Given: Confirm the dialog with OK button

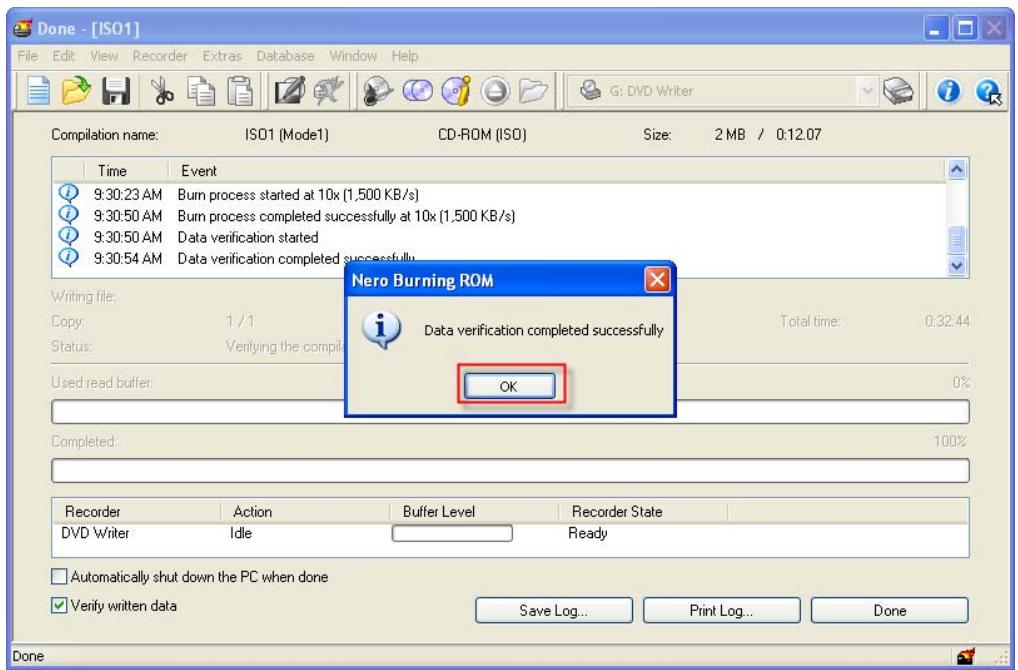Looking at the screenshot, I should point(509,386).
